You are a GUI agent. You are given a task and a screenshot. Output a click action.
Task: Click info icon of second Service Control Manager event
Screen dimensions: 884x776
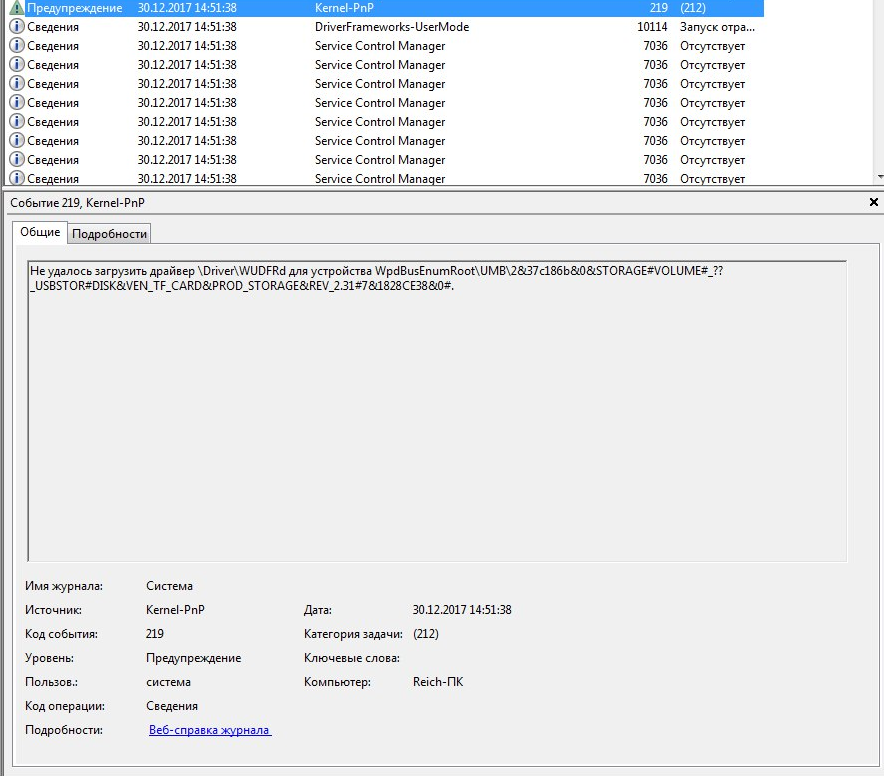pos(16,65)
